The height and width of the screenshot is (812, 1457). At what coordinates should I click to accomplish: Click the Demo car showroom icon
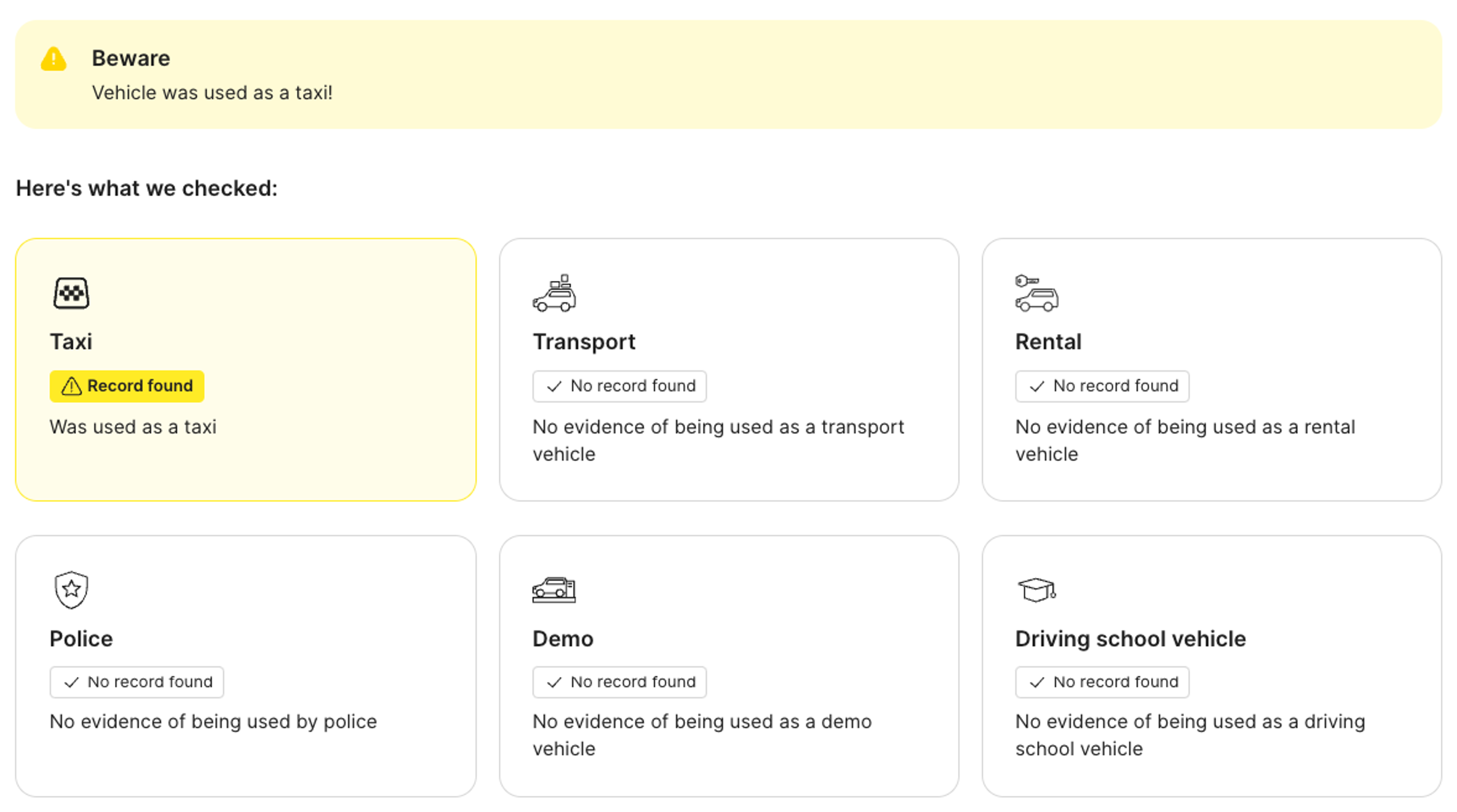click(x=554, y=590)
